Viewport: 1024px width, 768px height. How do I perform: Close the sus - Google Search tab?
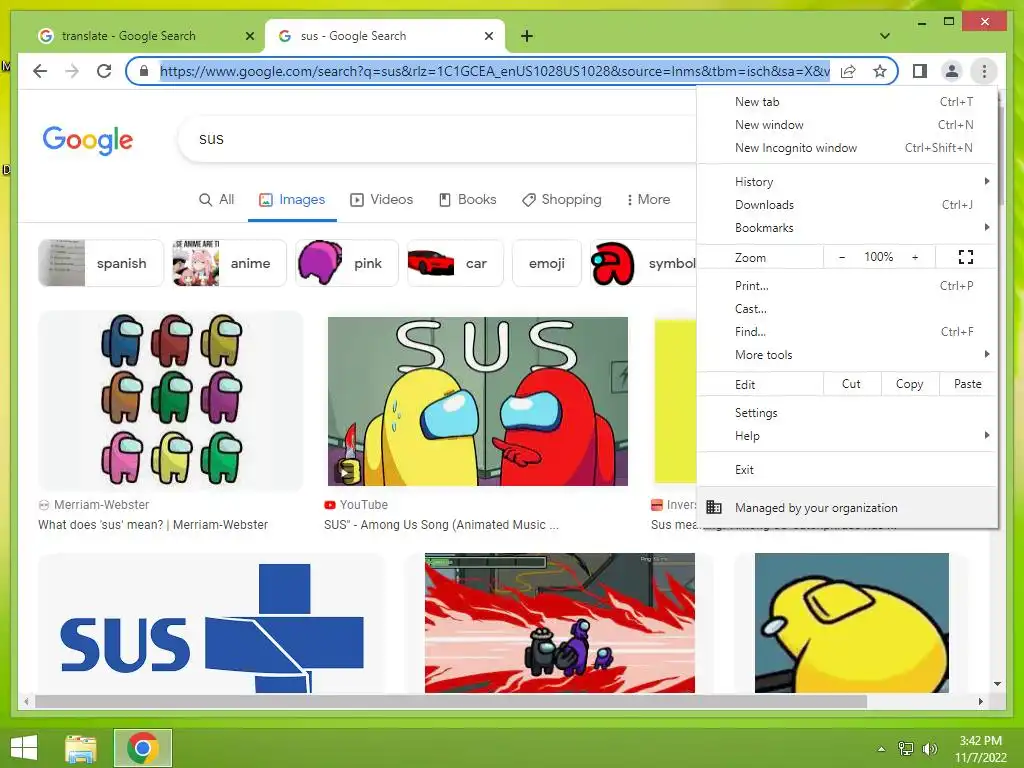[x=488, y=36]
